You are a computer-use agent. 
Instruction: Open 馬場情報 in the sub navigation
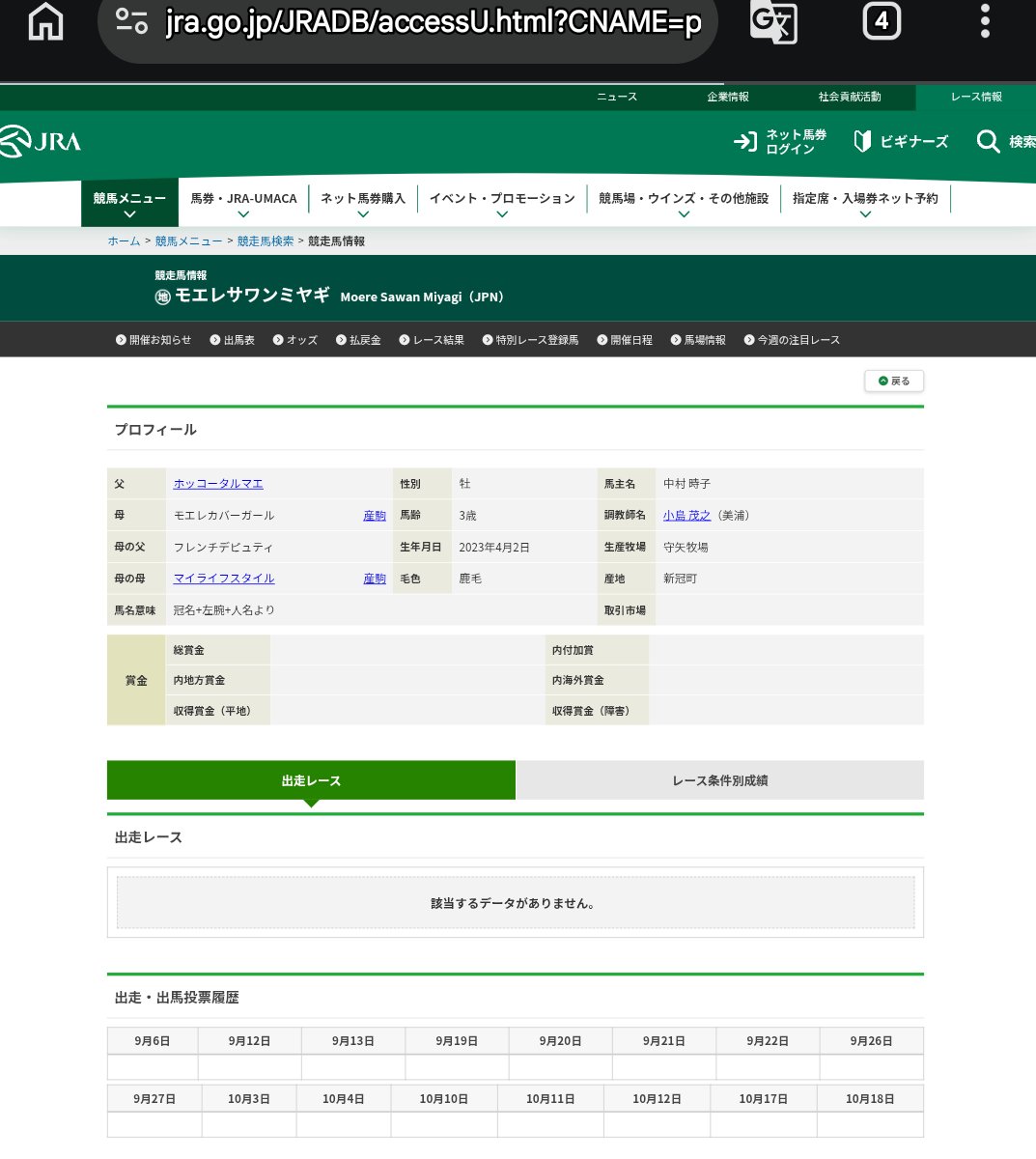(x=698, y=340)
